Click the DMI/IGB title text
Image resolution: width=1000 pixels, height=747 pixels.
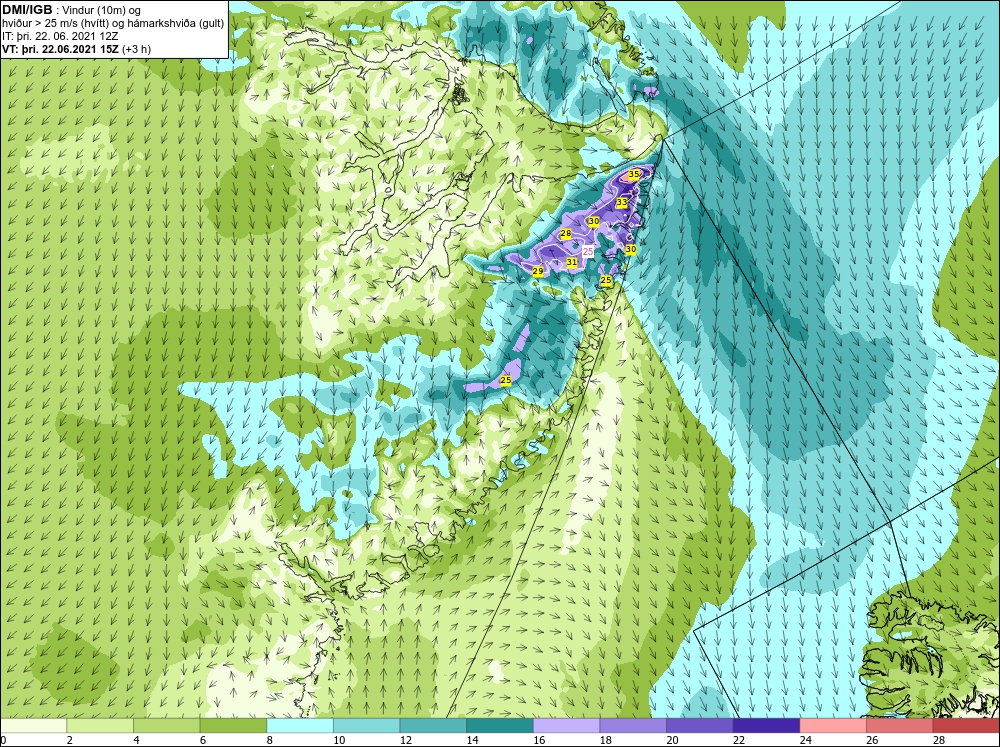(27, 10)
